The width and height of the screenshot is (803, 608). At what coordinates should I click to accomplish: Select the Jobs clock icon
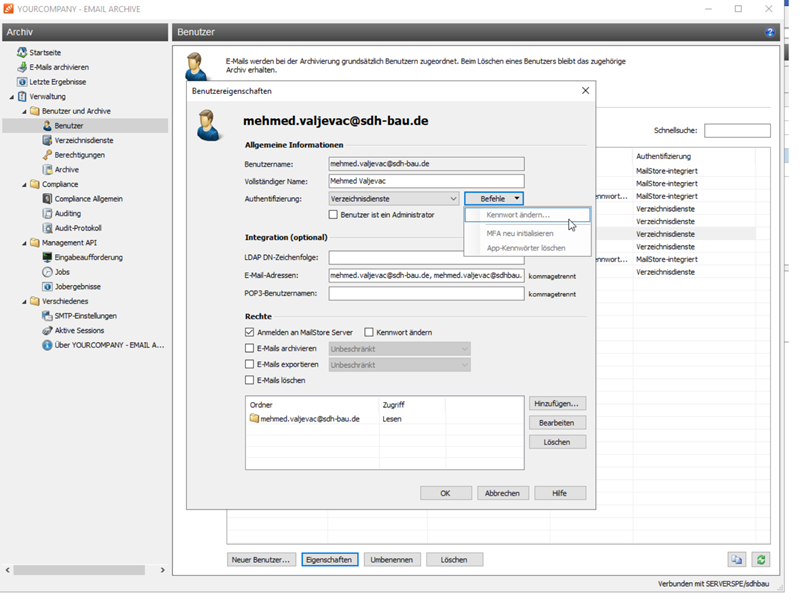tap(47, 272)
